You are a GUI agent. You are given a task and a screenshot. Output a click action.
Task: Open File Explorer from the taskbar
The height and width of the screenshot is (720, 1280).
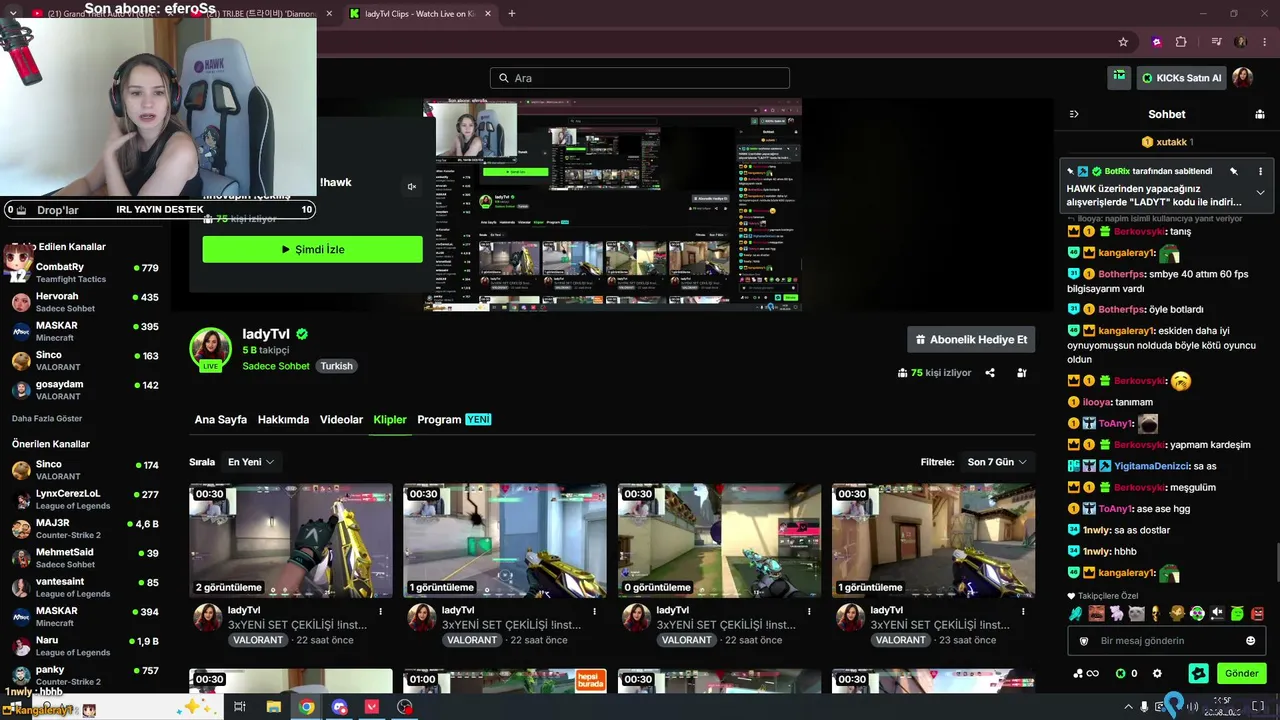[x=273, y=707]
